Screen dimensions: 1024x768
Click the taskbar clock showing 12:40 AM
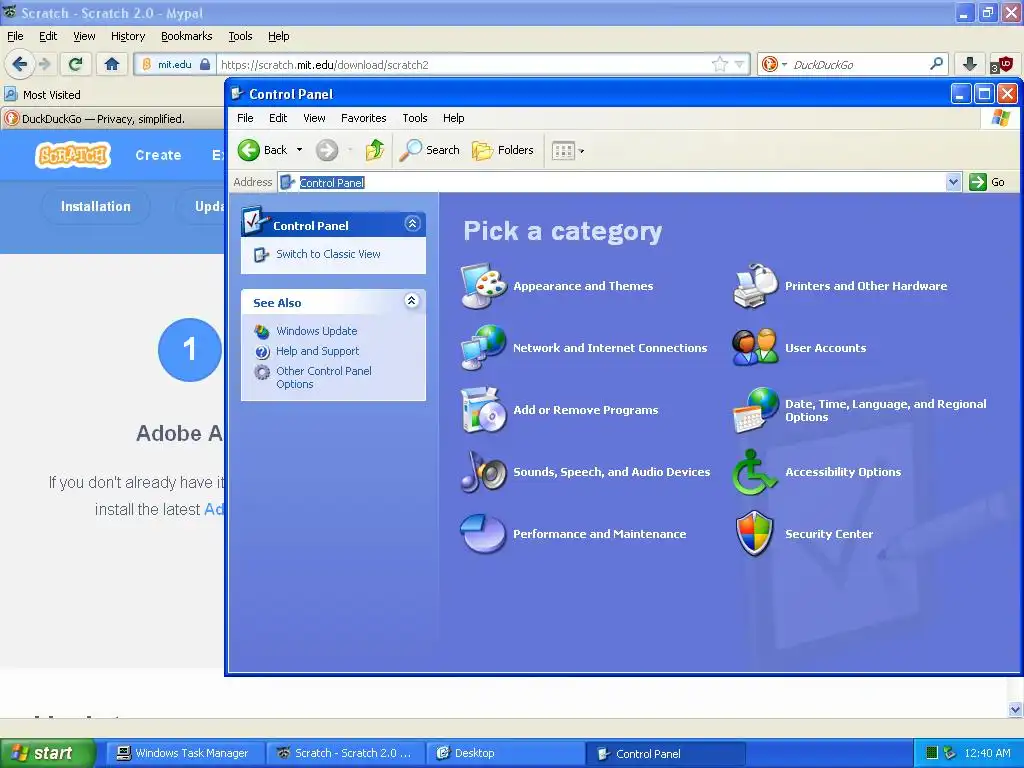[x=987, y=753]
